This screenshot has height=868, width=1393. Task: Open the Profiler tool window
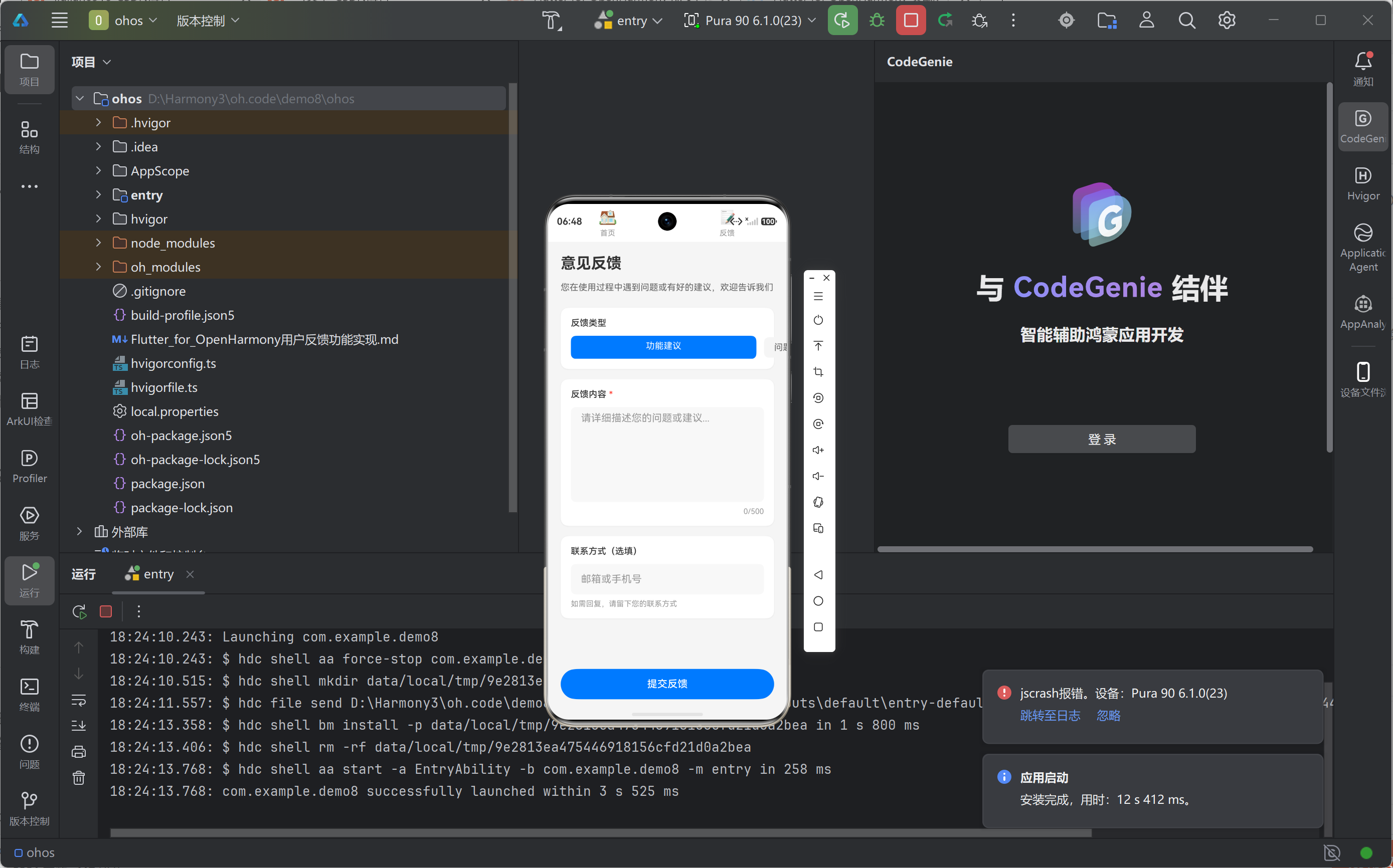(29, 466)
